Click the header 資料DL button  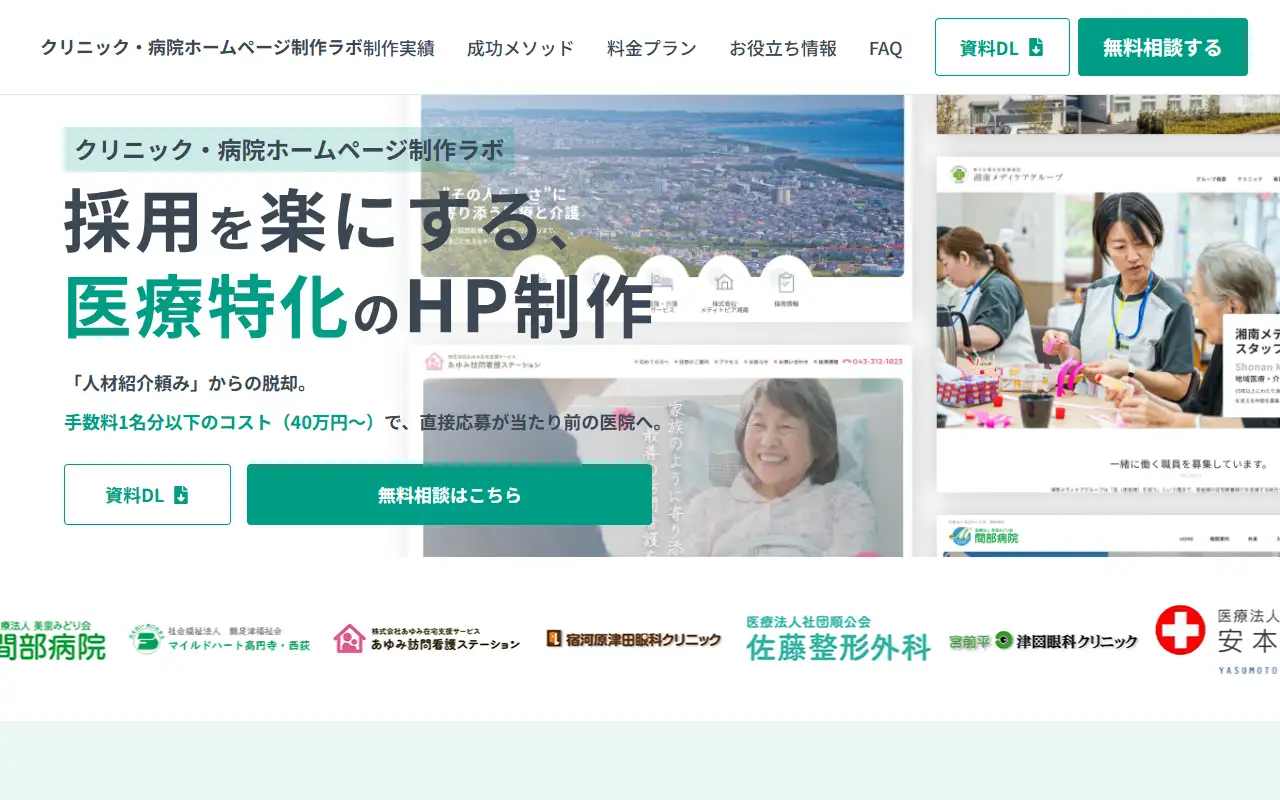coord(1002,47)
